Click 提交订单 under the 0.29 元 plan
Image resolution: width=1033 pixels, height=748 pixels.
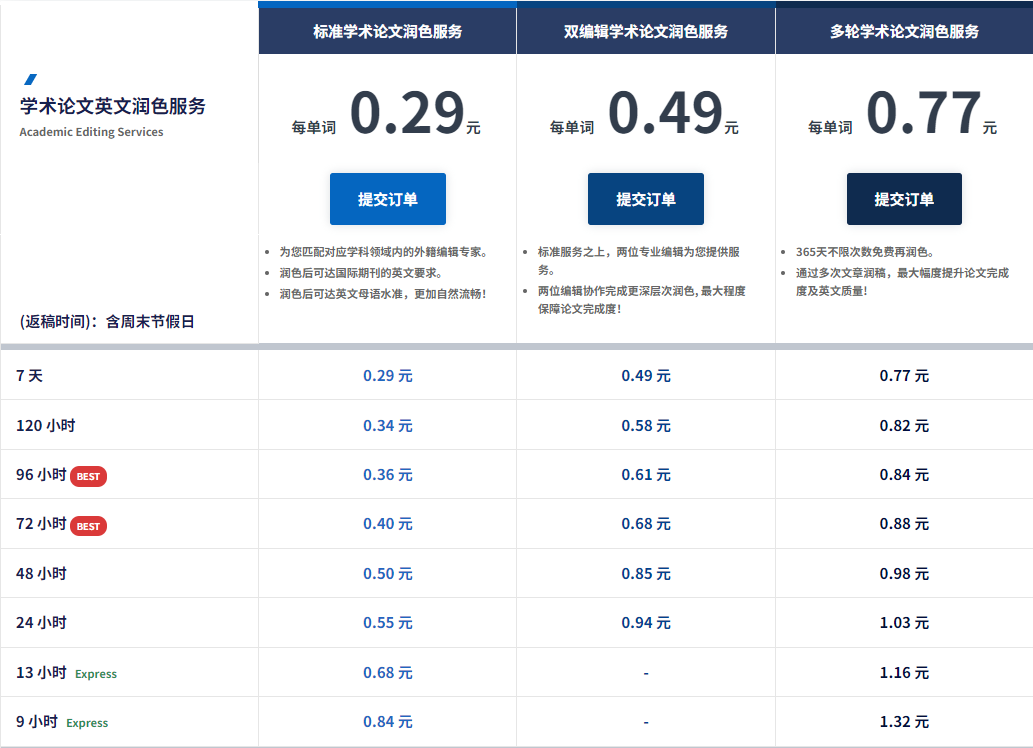[x=386, y=198]
